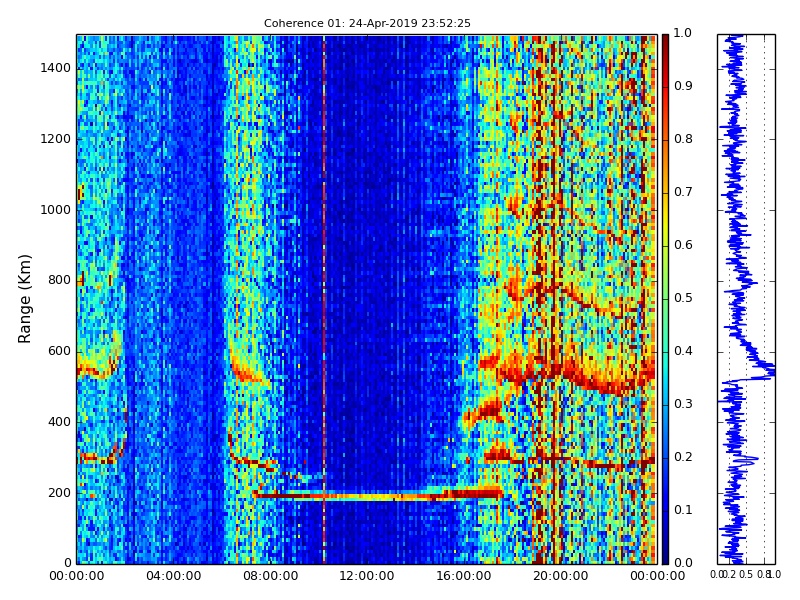Click the 16:00:00 time axis label
800x600 pixels.
464,576
